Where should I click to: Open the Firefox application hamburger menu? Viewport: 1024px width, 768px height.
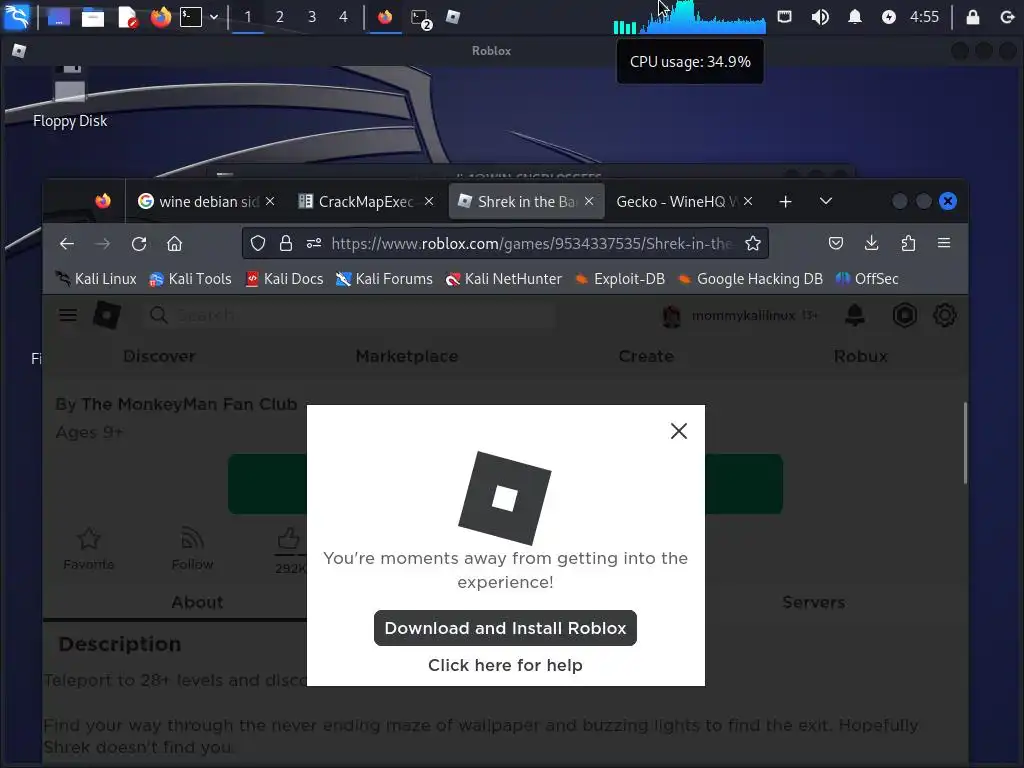pyautogui.click(x=944, y=244)
